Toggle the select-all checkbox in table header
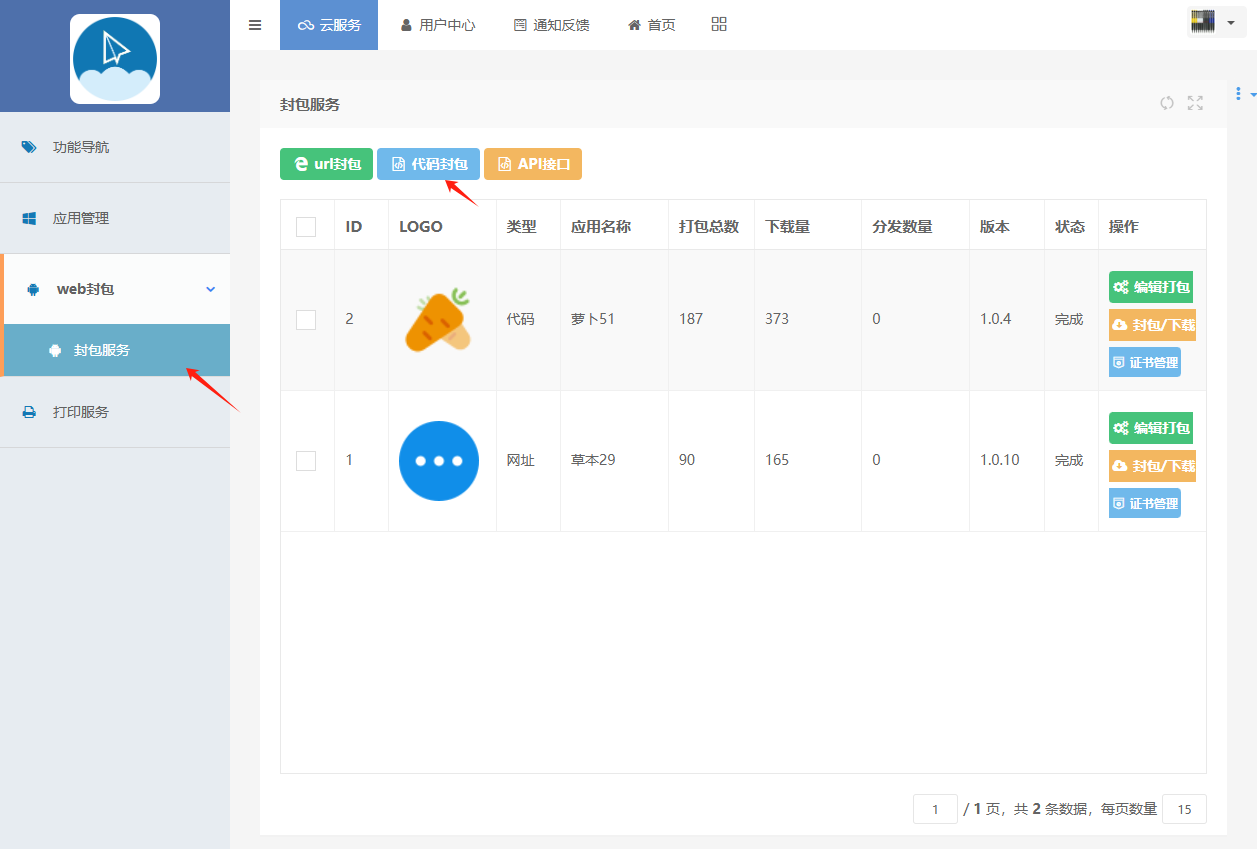Image resolution: width=1257 pixels, height=849 pixels. [x=306, y=227]
